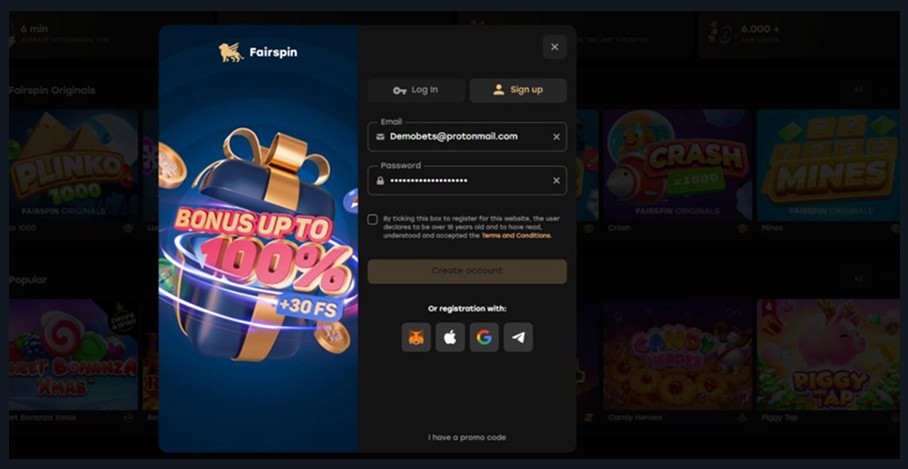Open the Mines game thumbnail

pos(827,165)
